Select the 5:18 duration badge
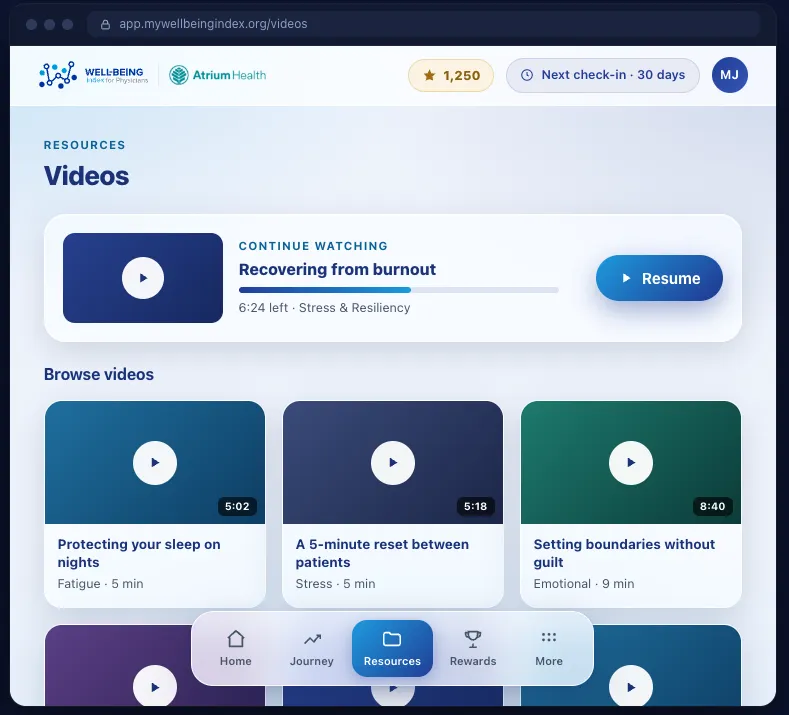Screen dimensions: 789x715 [476, 506]
